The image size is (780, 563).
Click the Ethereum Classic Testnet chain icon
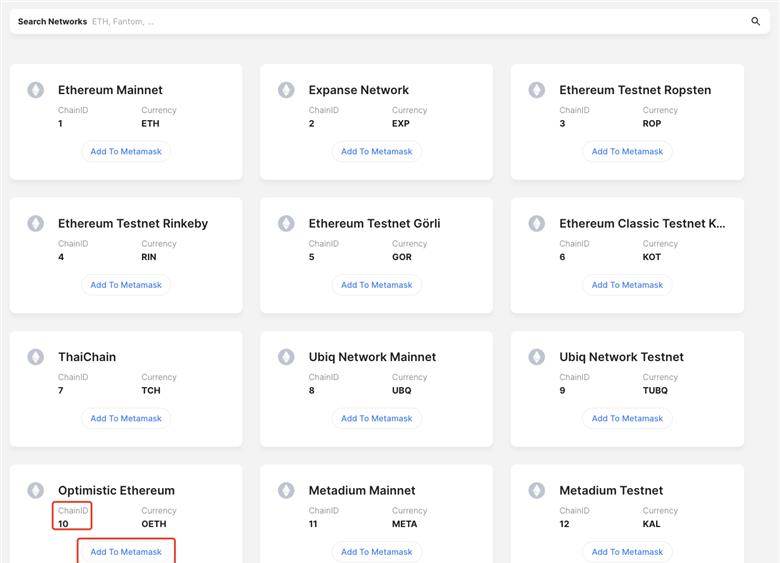point(537,223)
